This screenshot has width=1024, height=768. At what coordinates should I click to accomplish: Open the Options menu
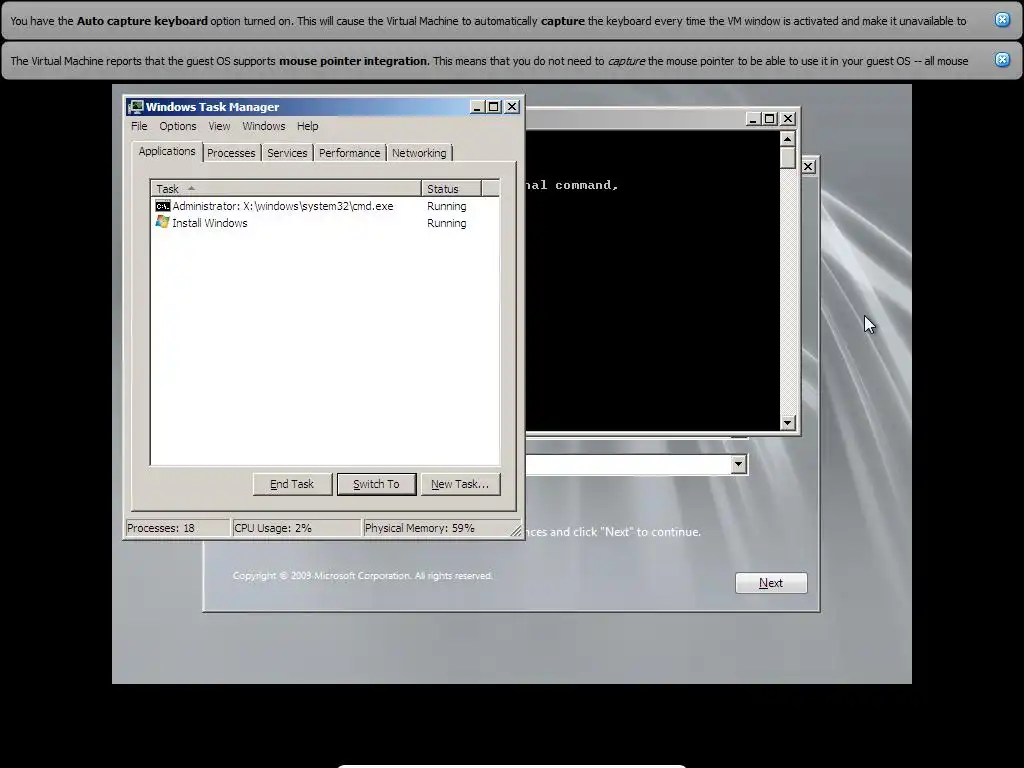[178, 126]
